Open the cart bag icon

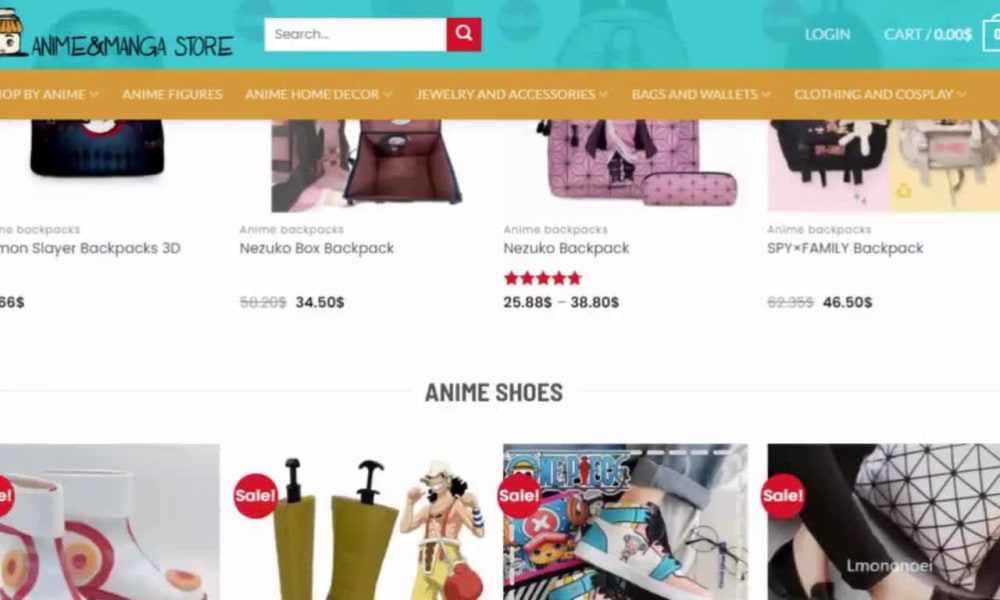tap(994, 33)
